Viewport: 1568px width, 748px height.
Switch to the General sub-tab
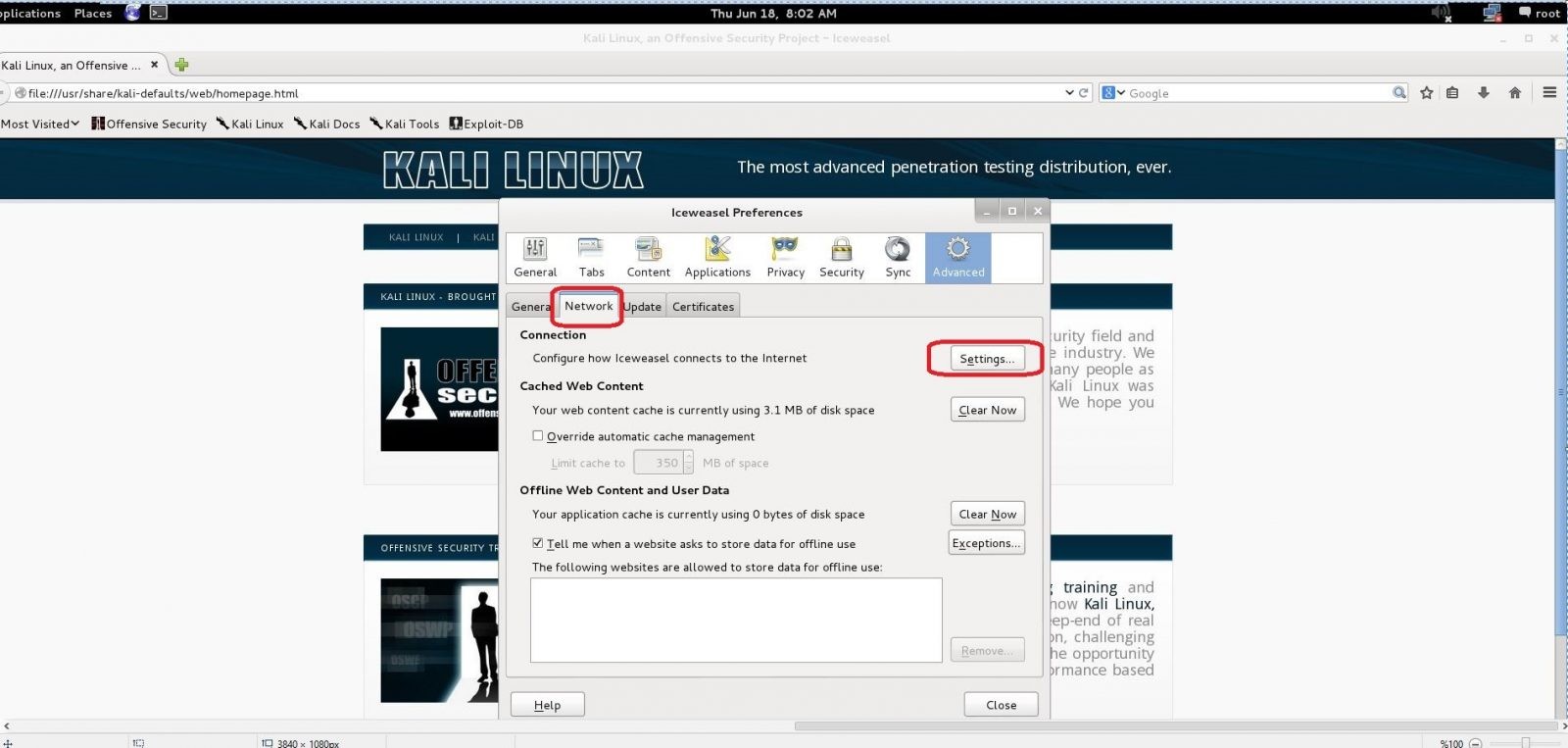pyautogui.click(x=530, y=306)
